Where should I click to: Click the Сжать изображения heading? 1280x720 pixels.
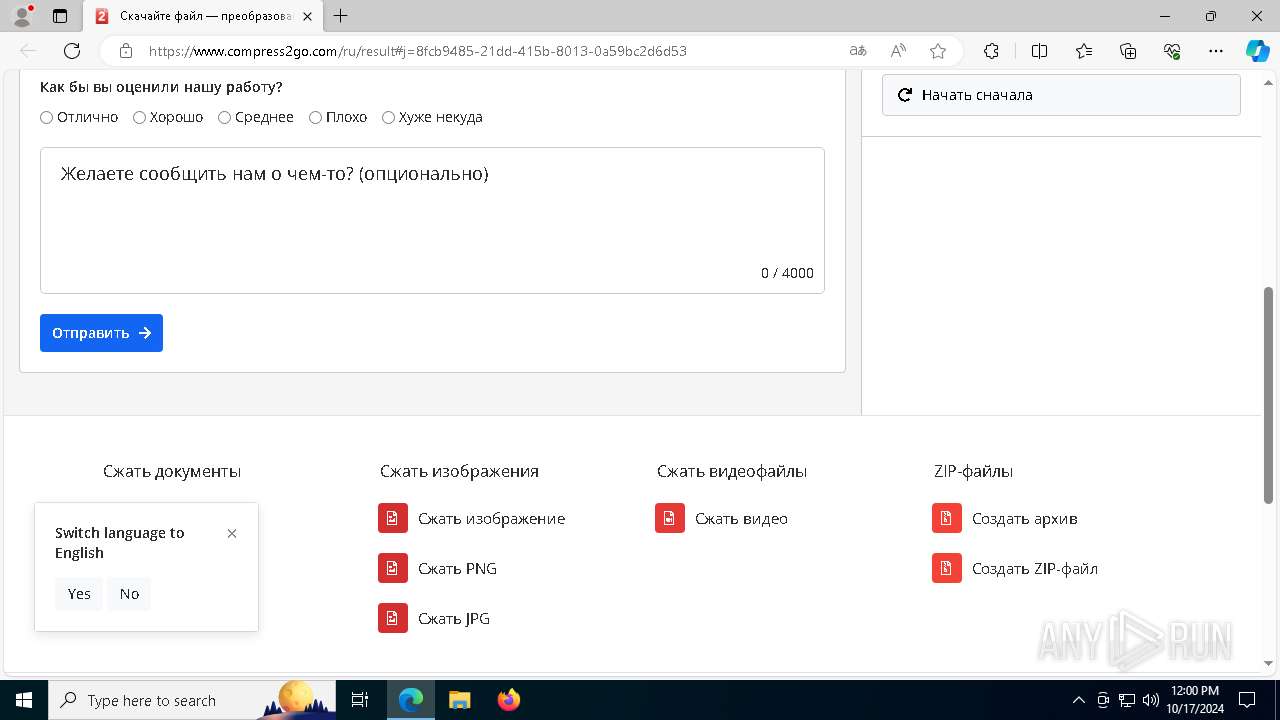pyautogui.click(x=459, y=471)
